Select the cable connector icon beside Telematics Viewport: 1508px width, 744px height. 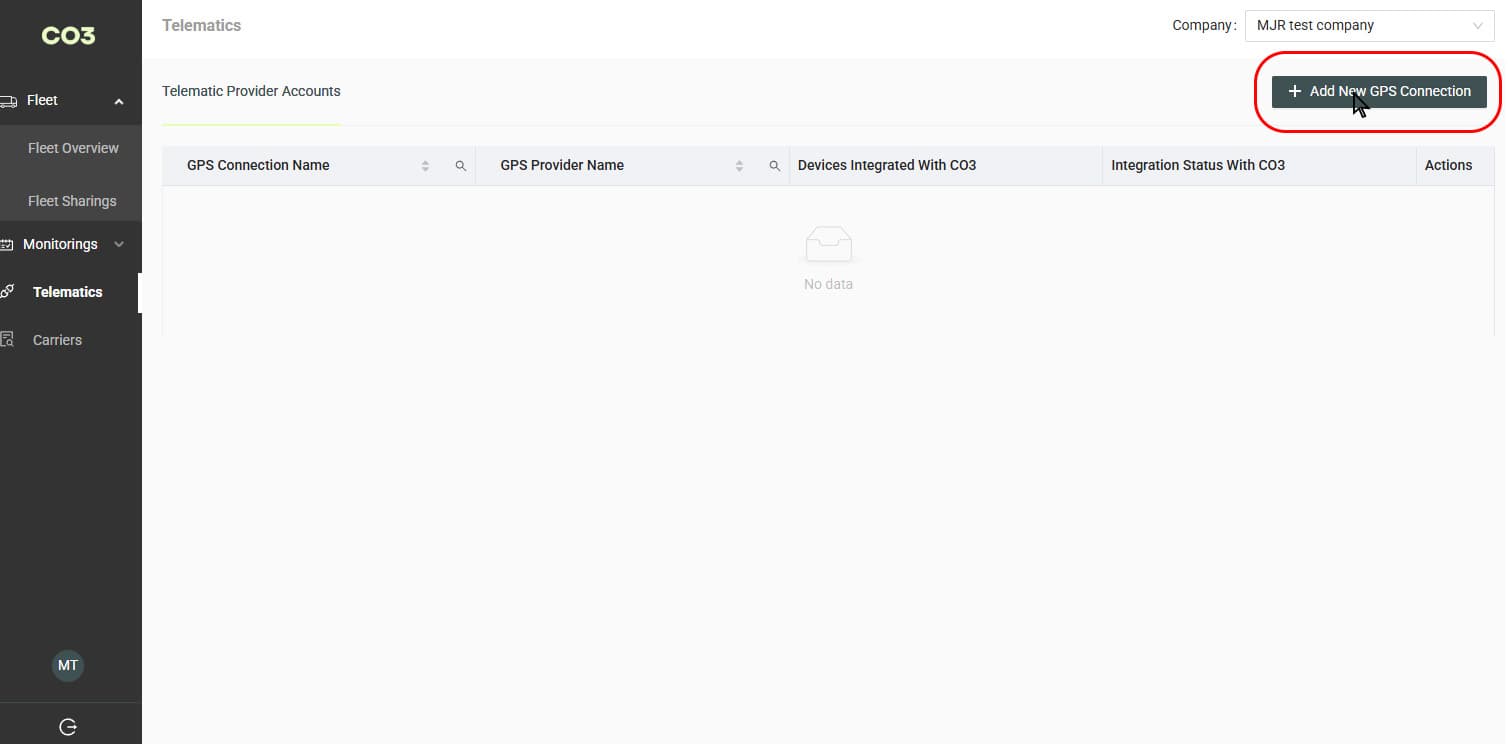tap(8, 291)
